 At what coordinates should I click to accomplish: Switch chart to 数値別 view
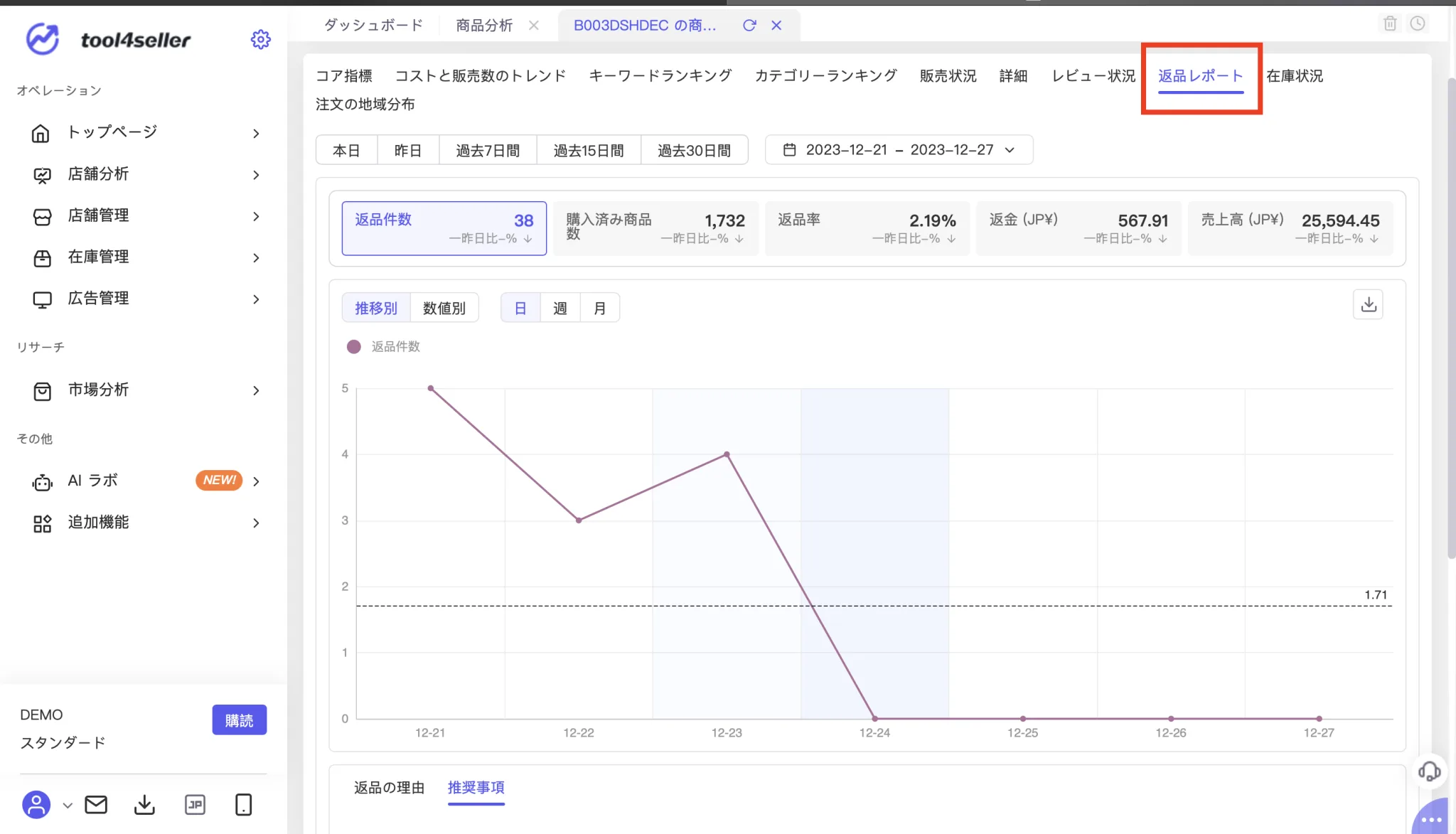pos(444,308)
